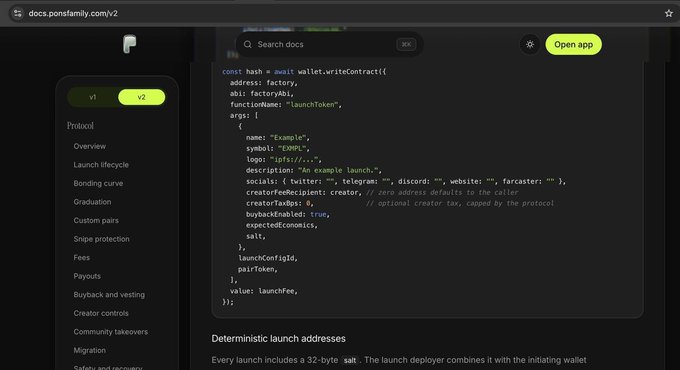Navigate to Custom pairs
This screenshot has height=370, width=680.
point(96,220)
